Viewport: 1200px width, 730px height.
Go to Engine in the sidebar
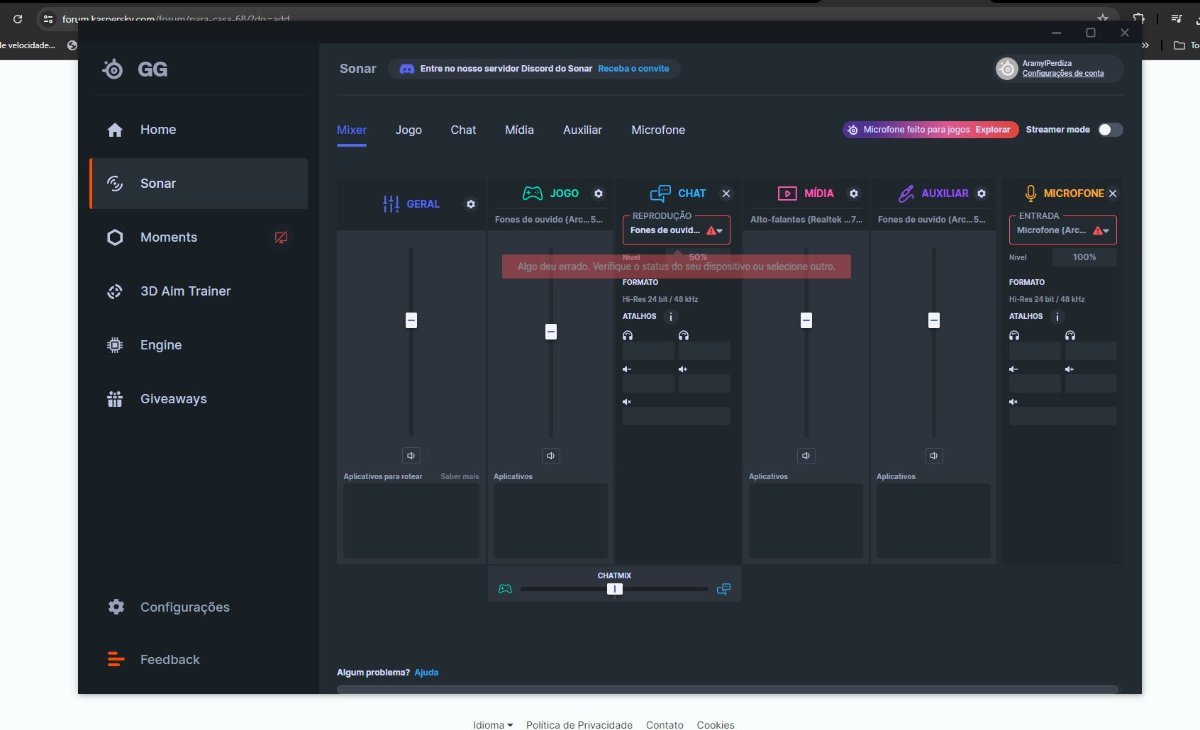click(160, 345)
